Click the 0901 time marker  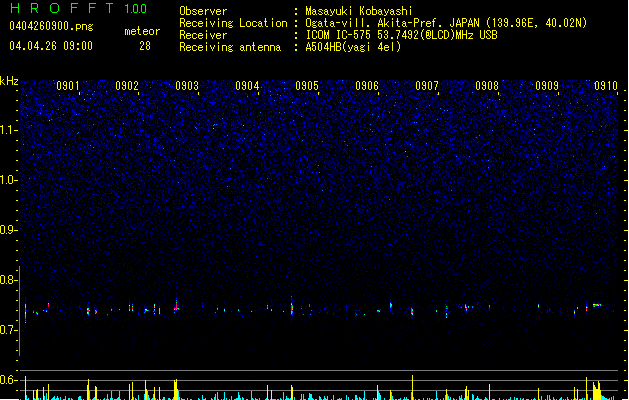click(x=67, y=86)
